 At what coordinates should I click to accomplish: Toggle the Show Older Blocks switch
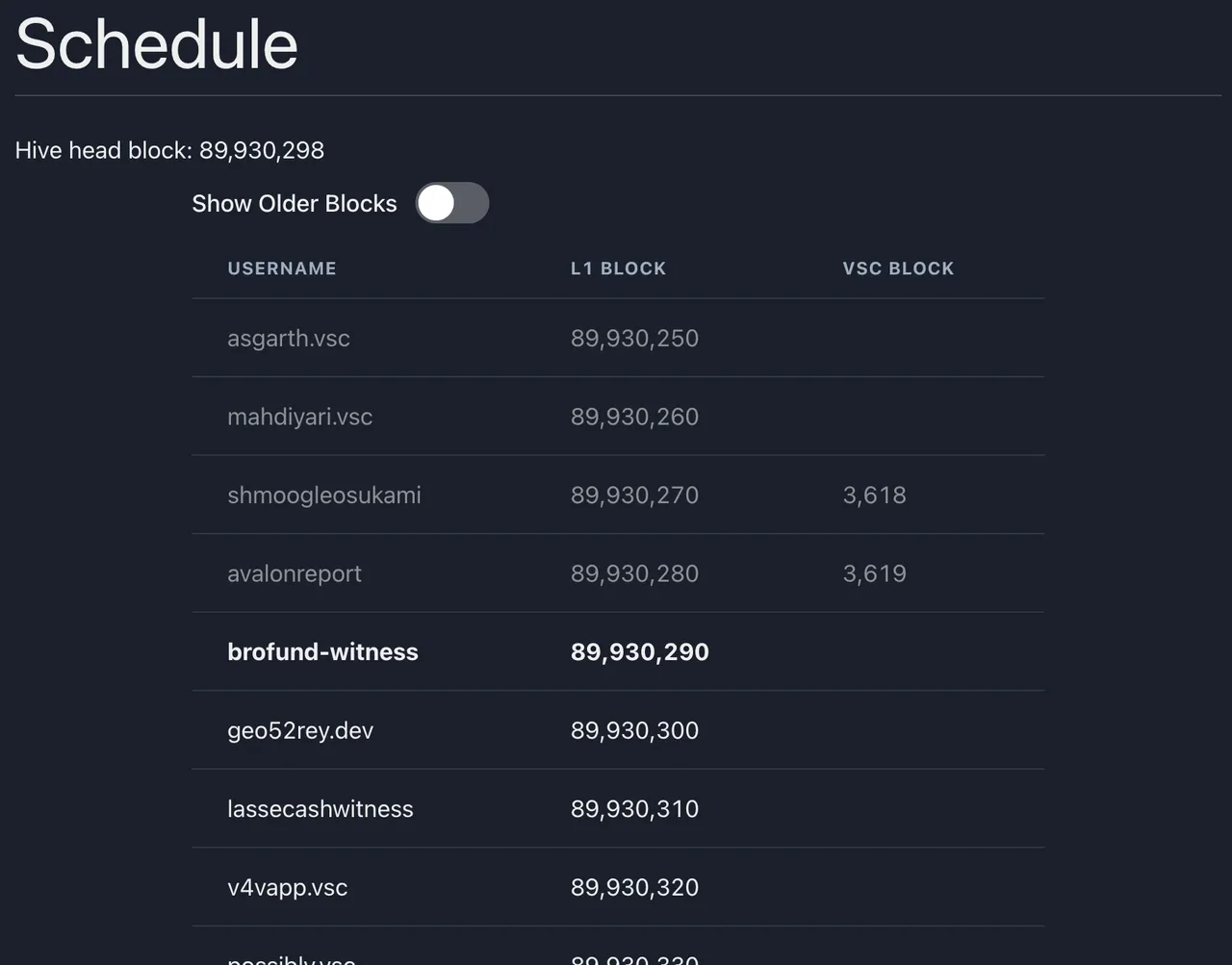point(452,203)
